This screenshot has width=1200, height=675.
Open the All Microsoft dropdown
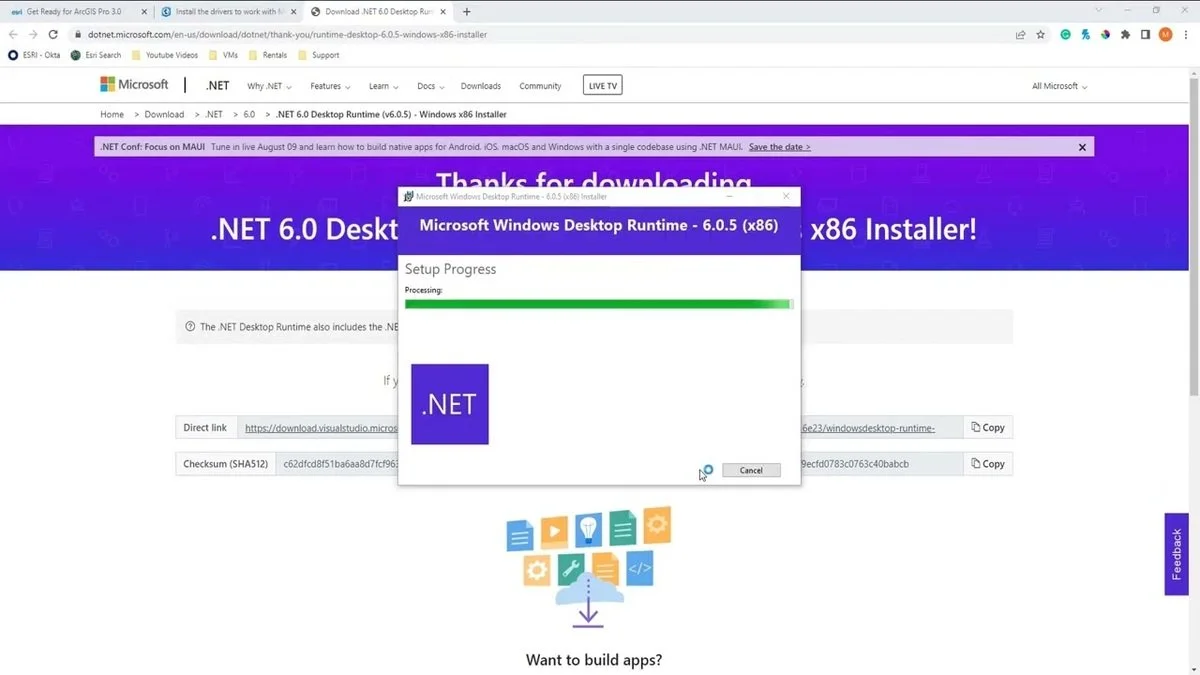coord(1059,86)
